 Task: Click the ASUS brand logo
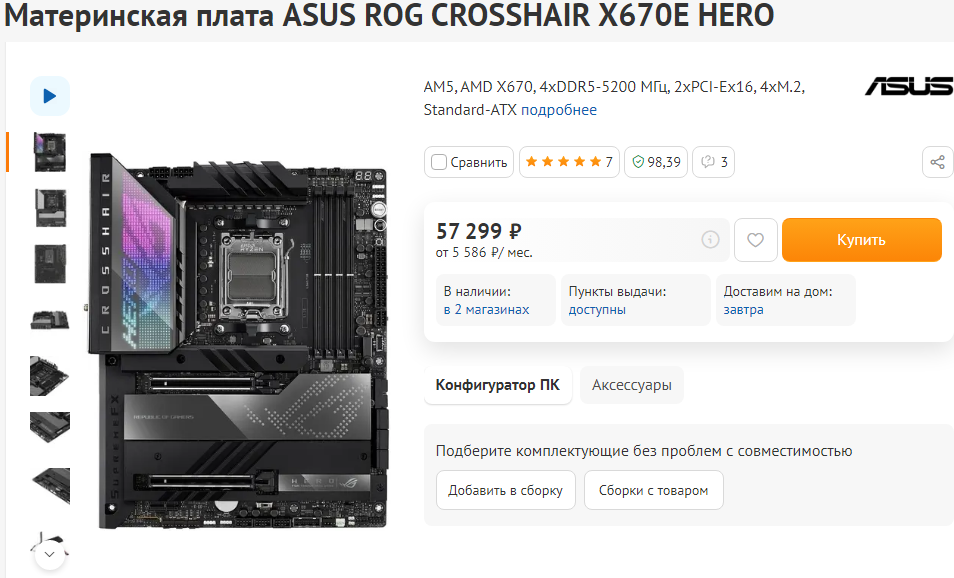point(909,86)
